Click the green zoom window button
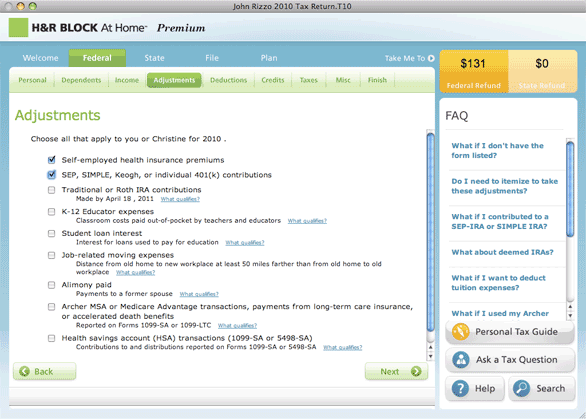Screen dimensions: 586x419 [33, 6]
